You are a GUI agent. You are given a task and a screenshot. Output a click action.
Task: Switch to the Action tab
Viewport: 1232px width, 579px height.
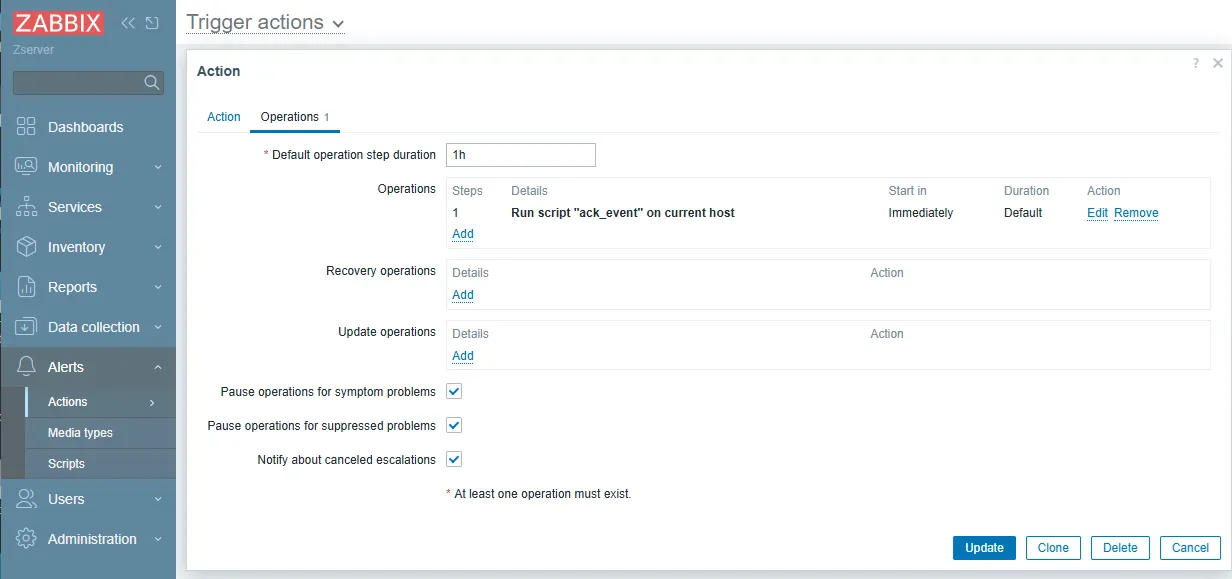(223, 117)
